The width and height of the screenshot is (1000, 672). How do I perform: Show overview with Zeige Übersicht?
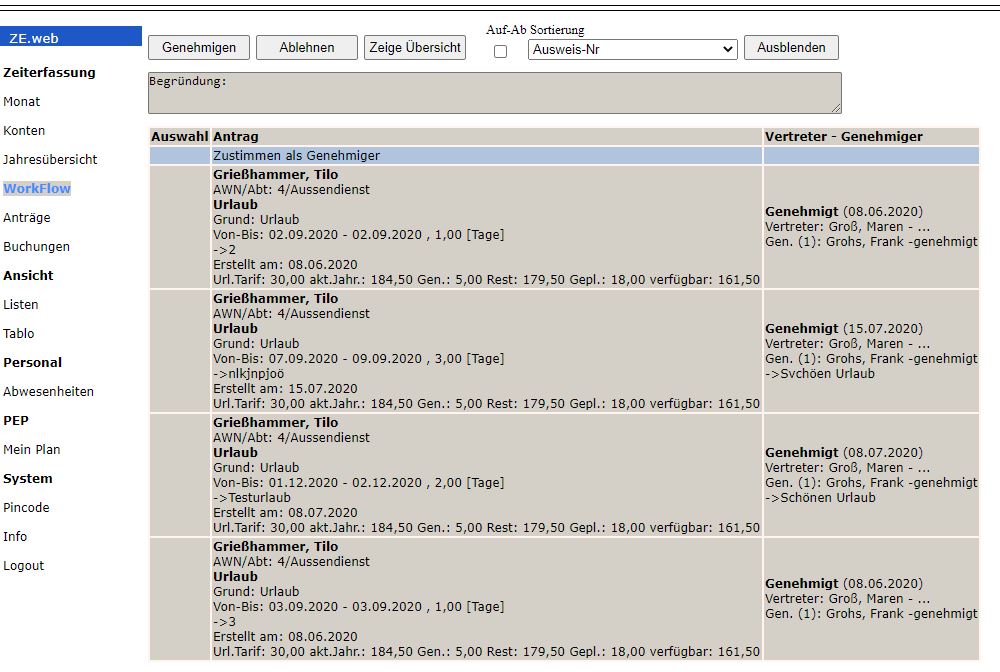click(x=415, y=47)
